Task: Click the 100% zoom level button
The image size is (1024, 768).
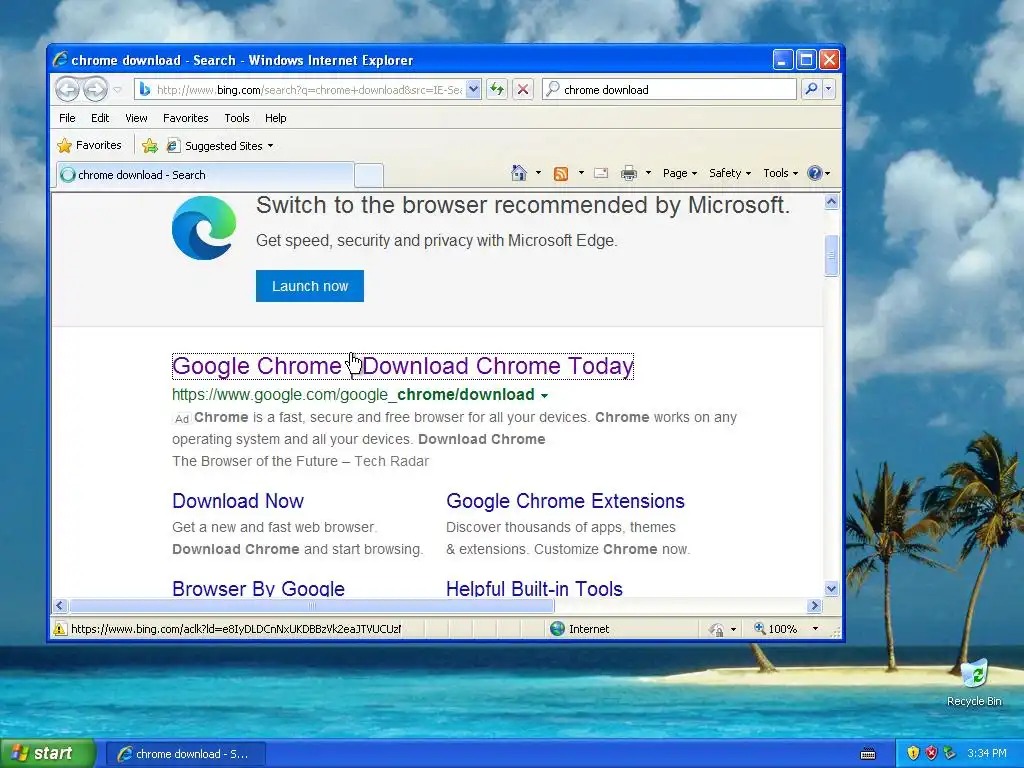Action: pos(776,629)
